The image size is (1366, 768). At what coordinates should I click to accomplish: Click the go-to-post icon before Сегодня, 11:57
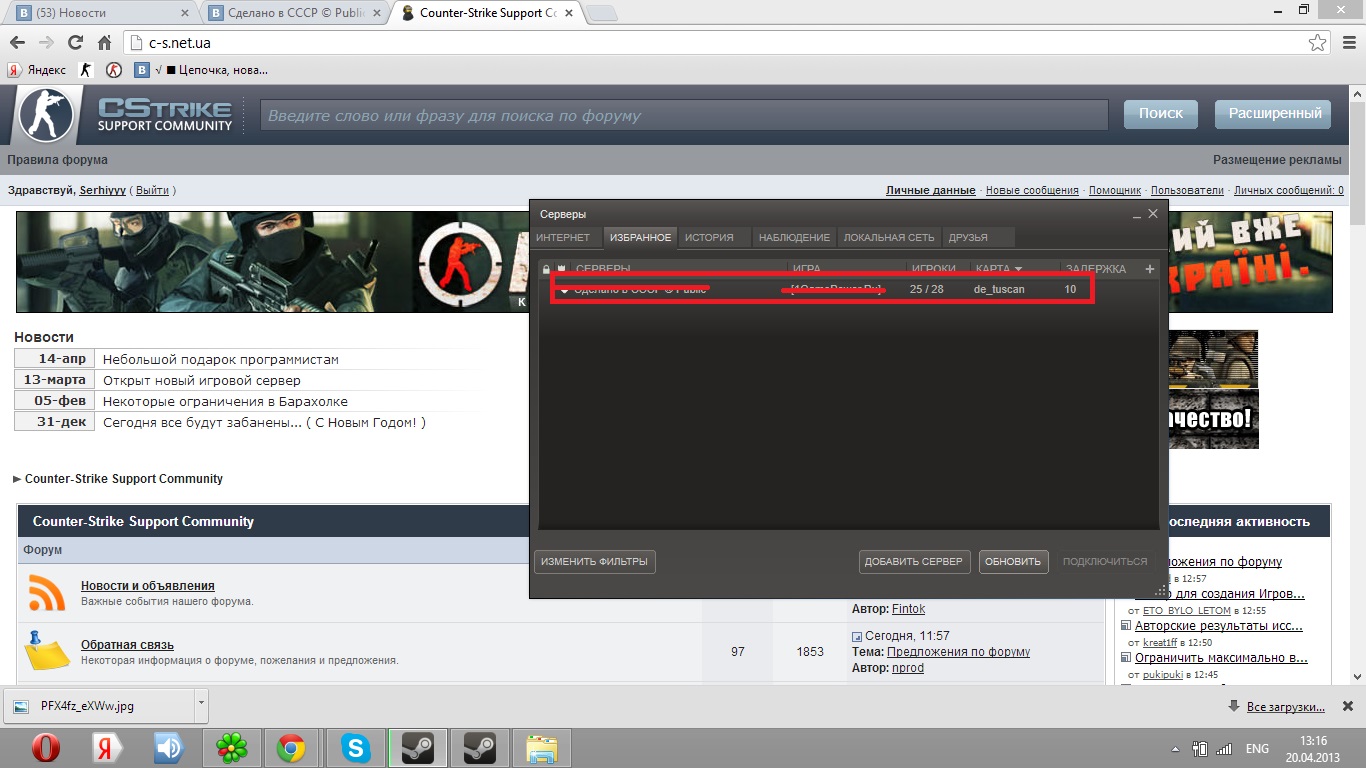pos(857,636)
